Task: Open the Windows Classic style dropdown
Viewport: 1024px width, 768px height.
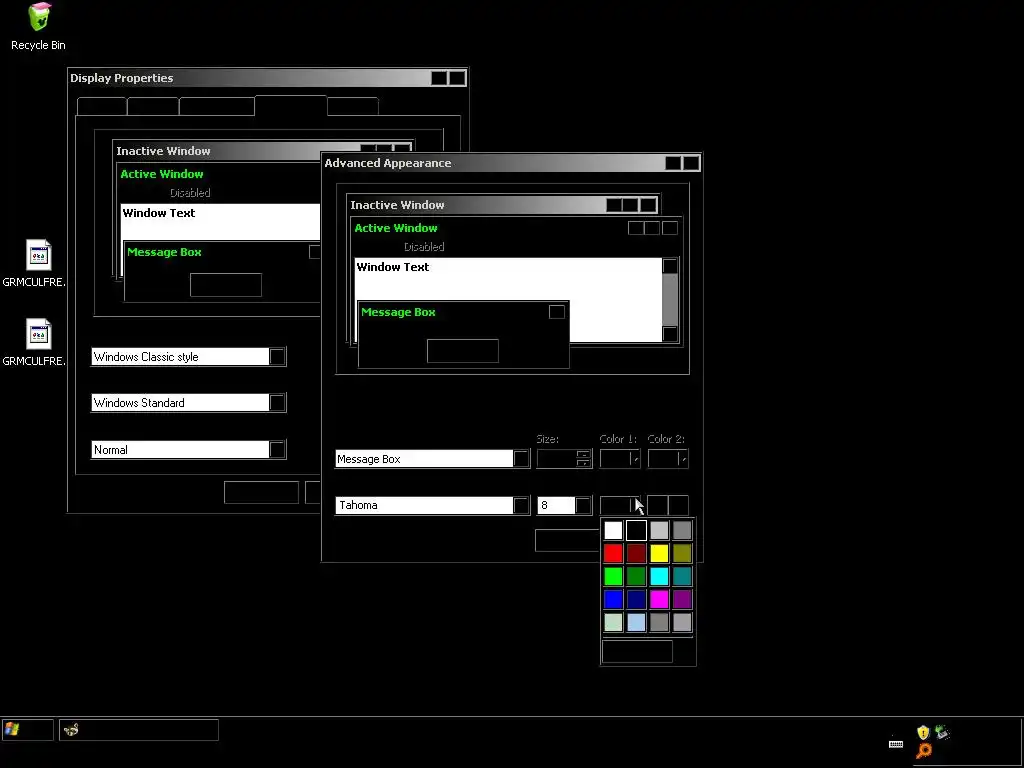Action: tap(277, 357)
